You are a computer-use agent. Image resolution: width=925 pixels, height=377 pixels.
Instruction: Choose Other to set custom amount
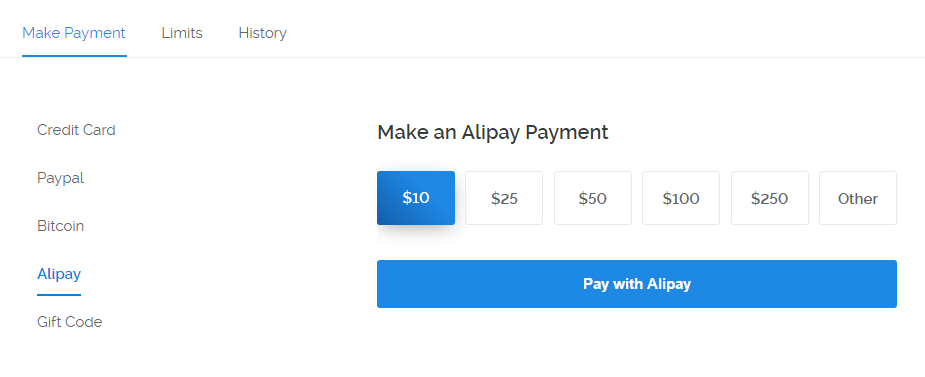pos(858,198)
